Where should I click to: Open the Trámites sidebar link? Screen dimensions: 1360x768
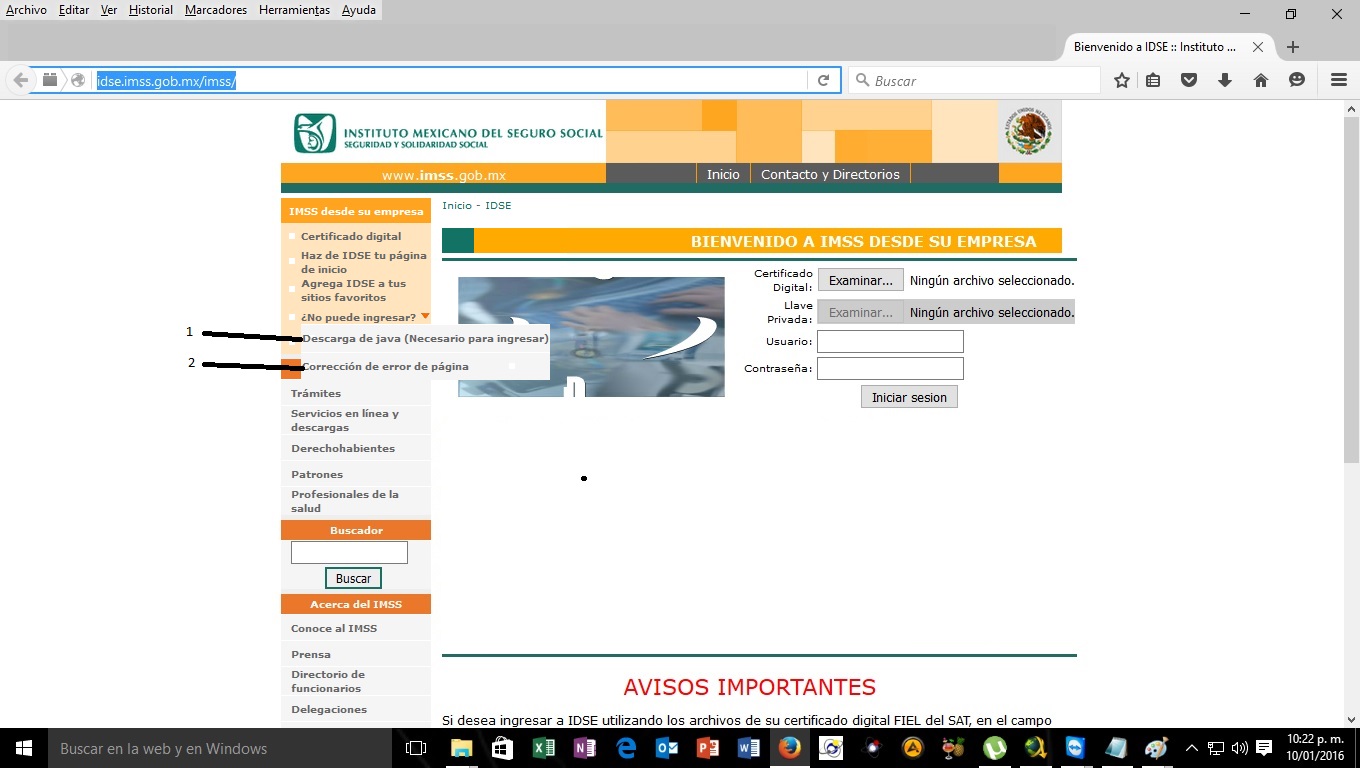(x=316, y=393)
